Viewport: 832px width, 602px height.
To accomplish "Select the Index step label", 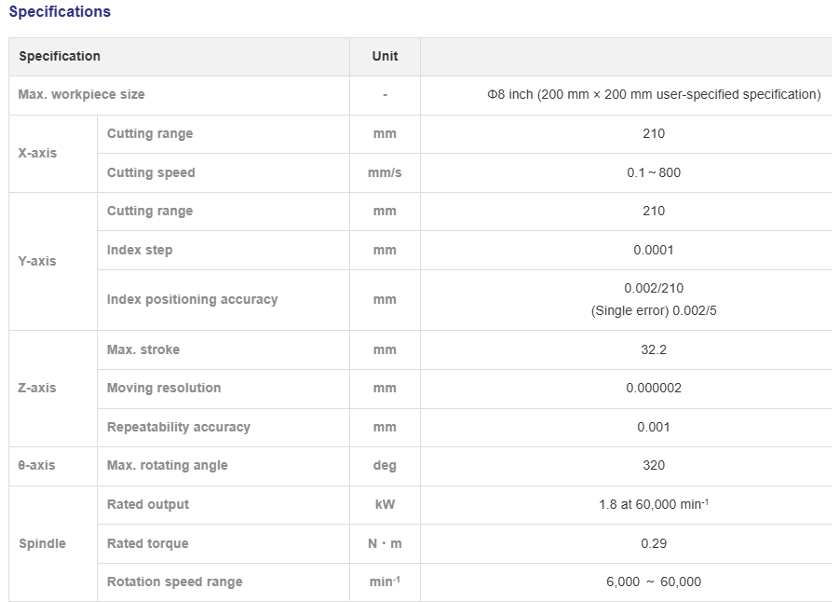I will click(x=139, y=250).
